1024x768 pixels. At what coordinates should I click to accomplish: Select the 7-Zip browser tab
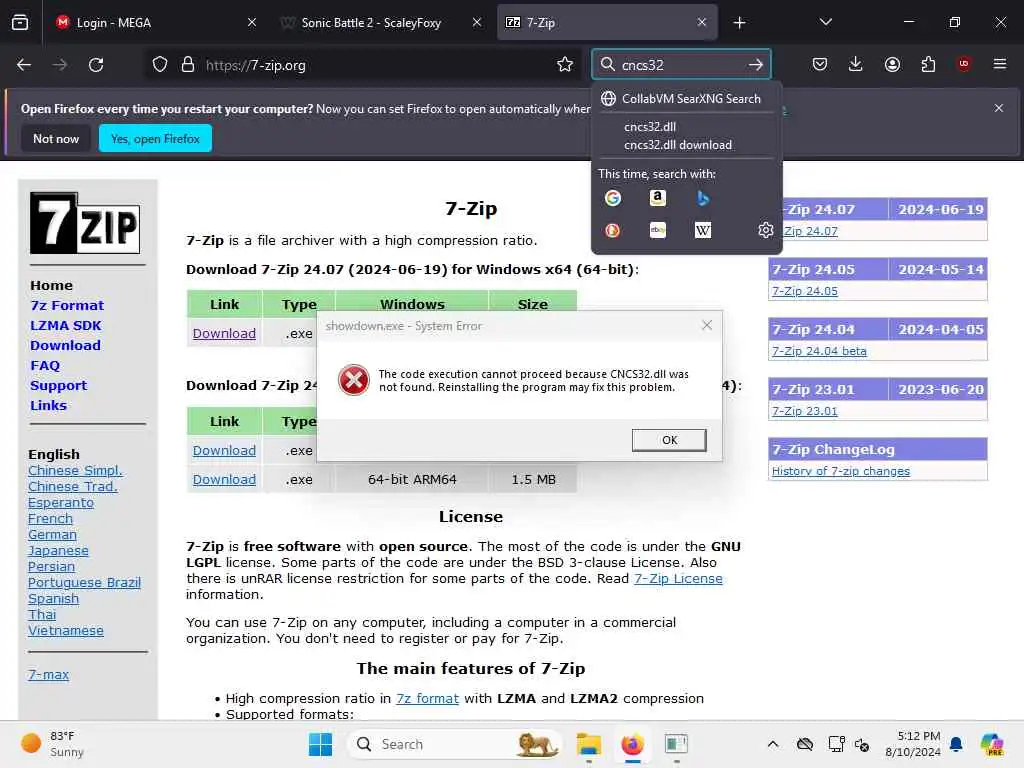pyautogui.click(x=607, y=23)
